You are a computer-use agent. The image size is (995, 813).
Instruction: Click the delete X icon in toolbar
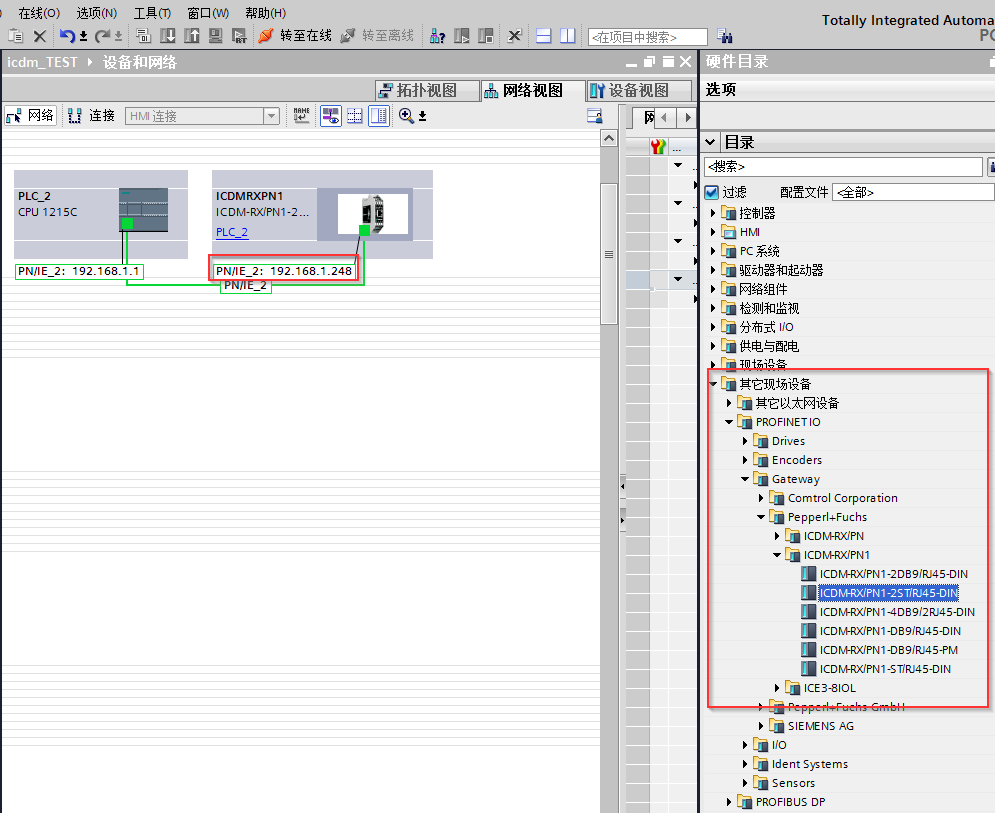(x=40, y=36)
